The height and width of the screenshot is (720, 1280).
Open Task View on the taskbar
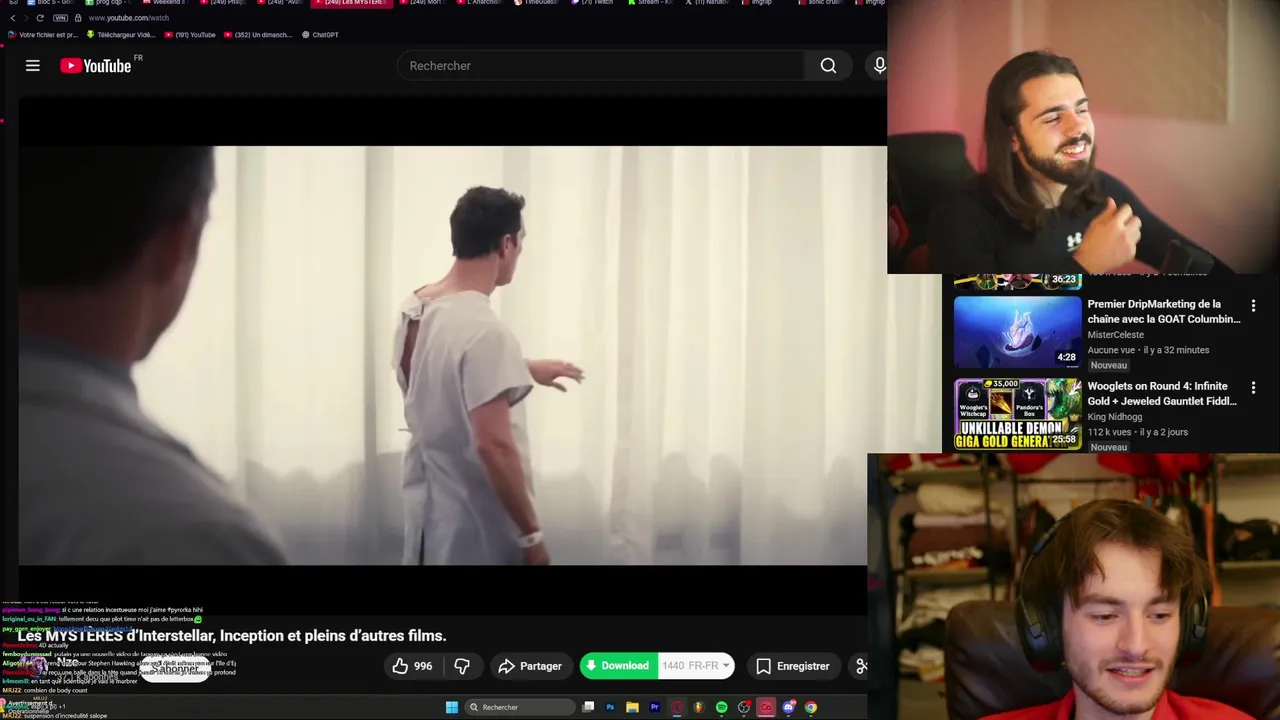pos(588,707)
